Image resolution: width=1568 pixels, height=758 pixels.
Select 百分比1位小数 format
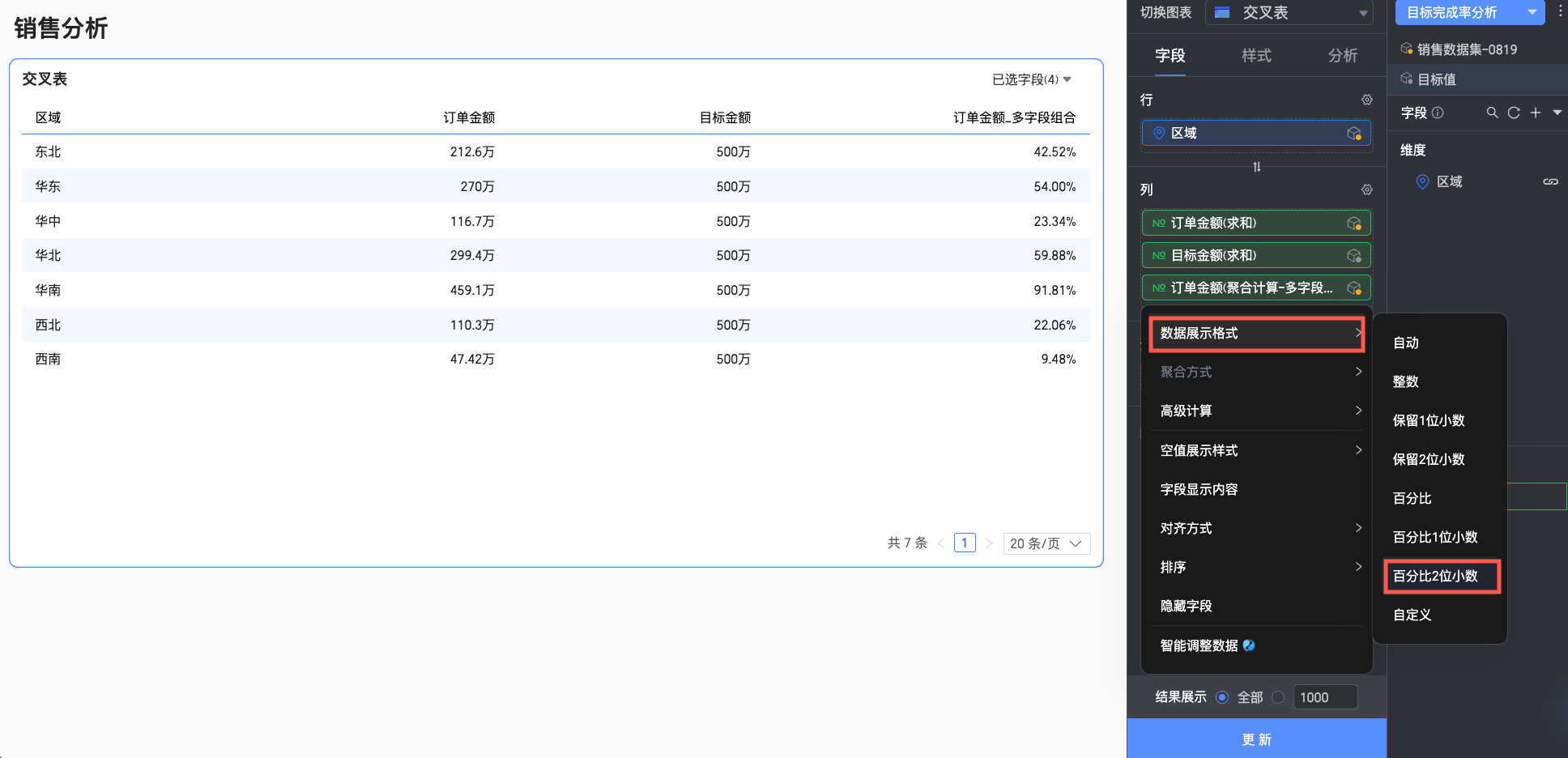tap(1440, 537)
